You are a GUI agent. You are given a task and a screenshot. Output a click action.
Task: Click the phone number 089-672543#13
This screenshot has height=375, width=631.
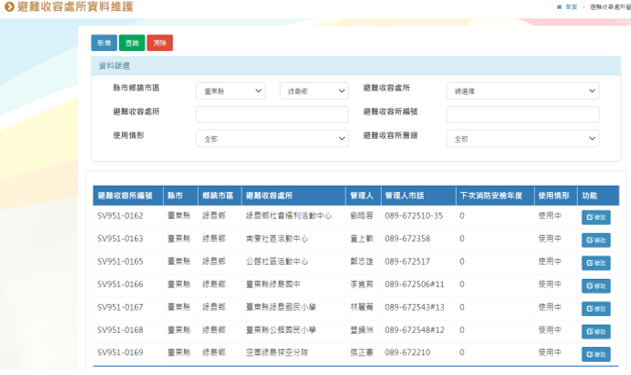click(x=414, y=307)
